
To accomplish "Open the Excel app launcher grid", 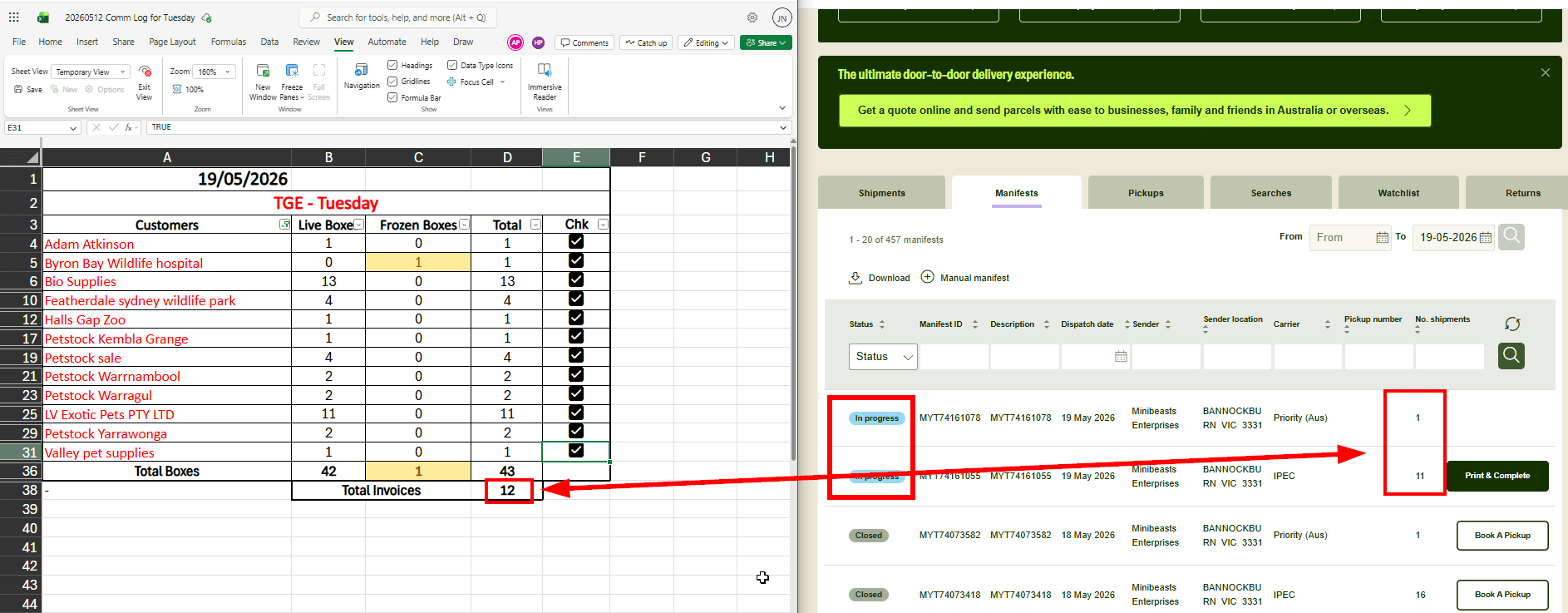I will pyautogui.click(x=14, y=17).
